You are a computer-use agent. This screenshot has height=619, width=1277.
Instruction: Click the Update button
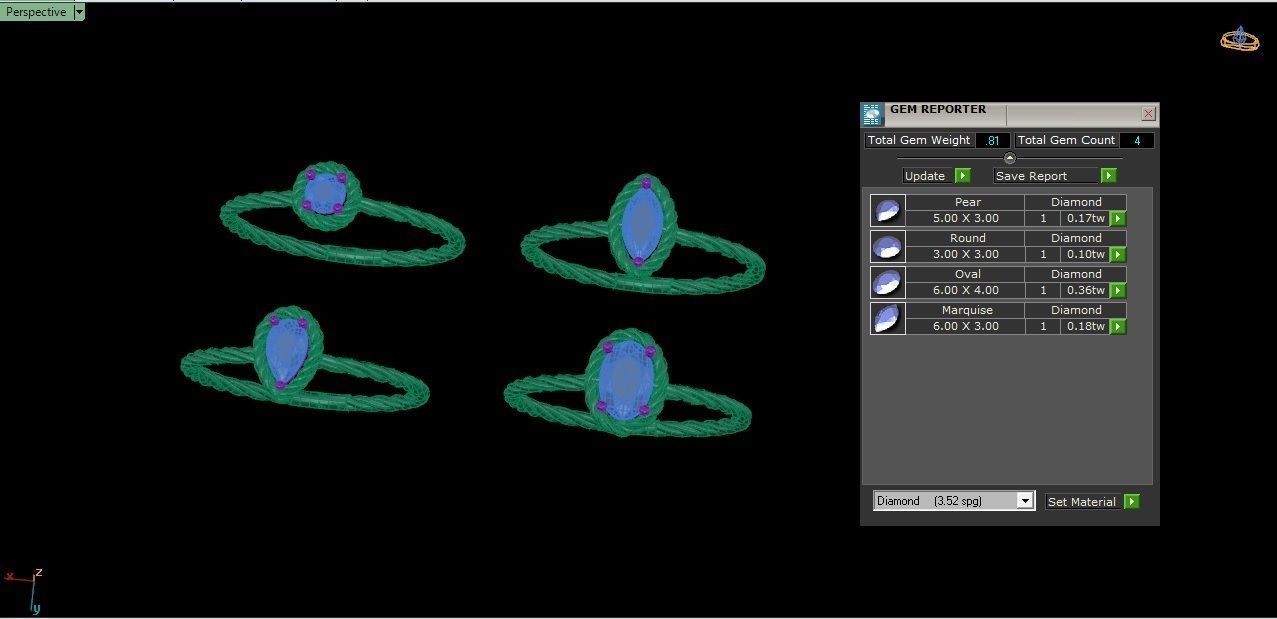(x=925, y=176)
